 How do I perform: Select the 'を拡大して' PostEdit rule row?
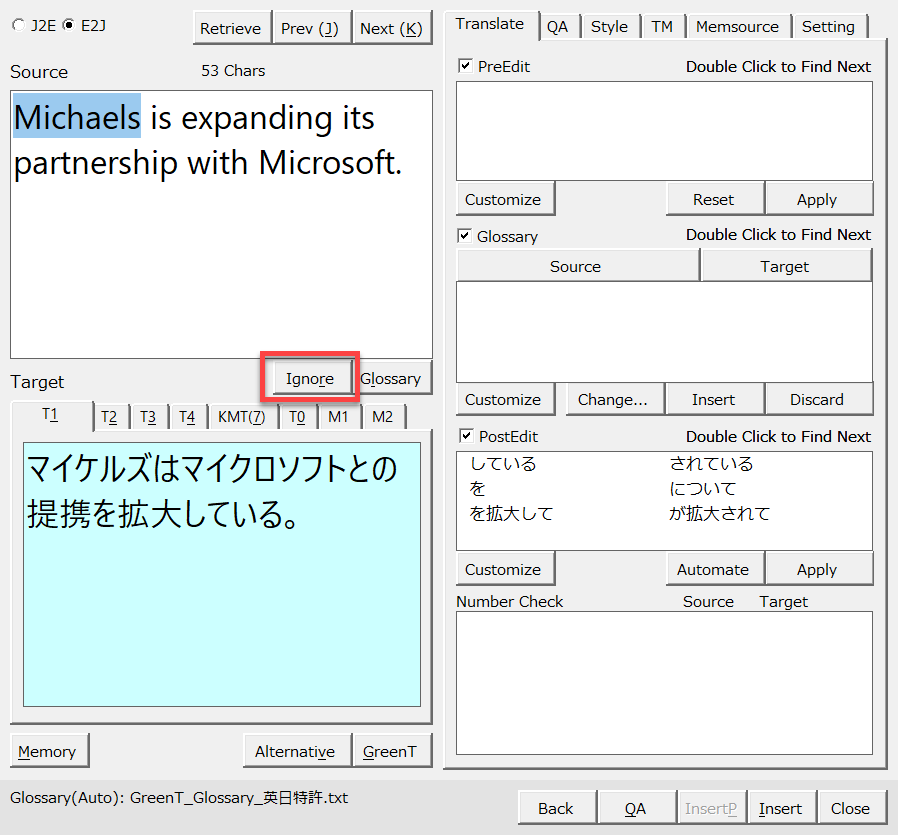tap(511, 513)
